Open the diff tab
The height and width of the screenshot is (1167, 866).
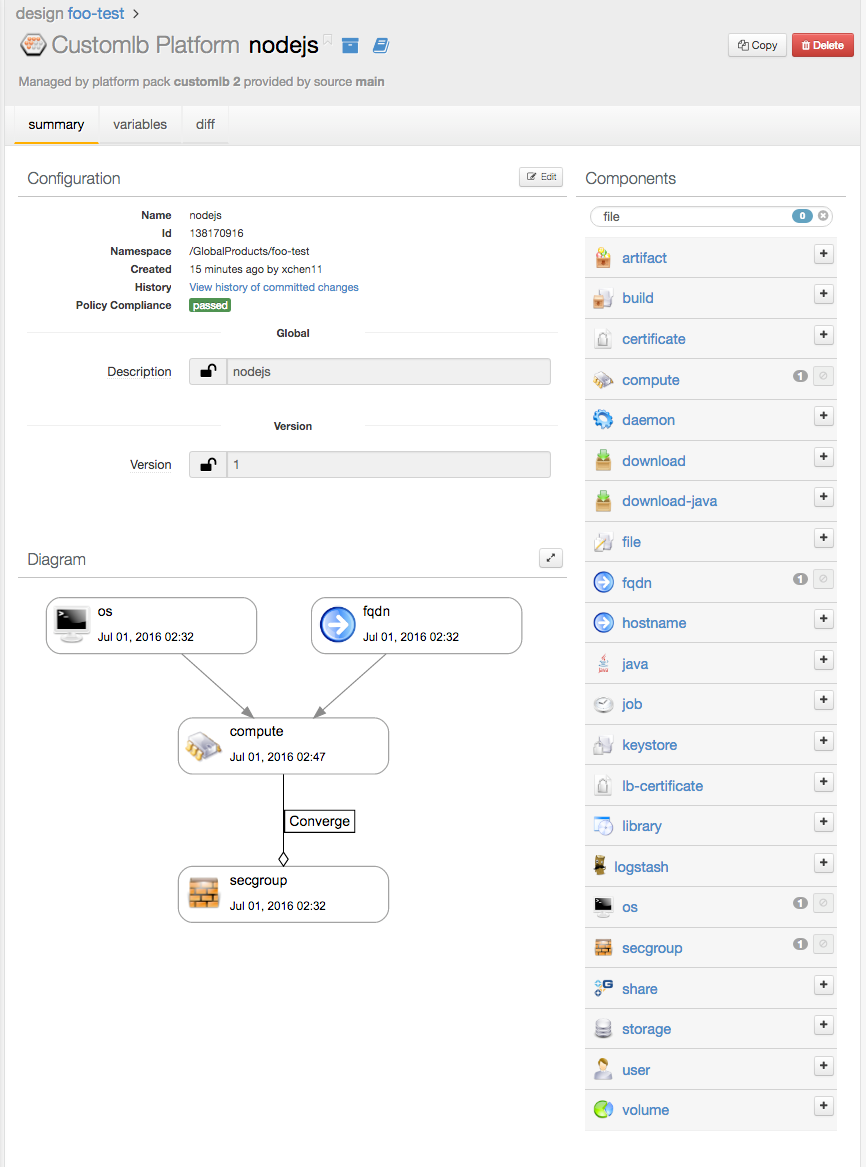205,124
